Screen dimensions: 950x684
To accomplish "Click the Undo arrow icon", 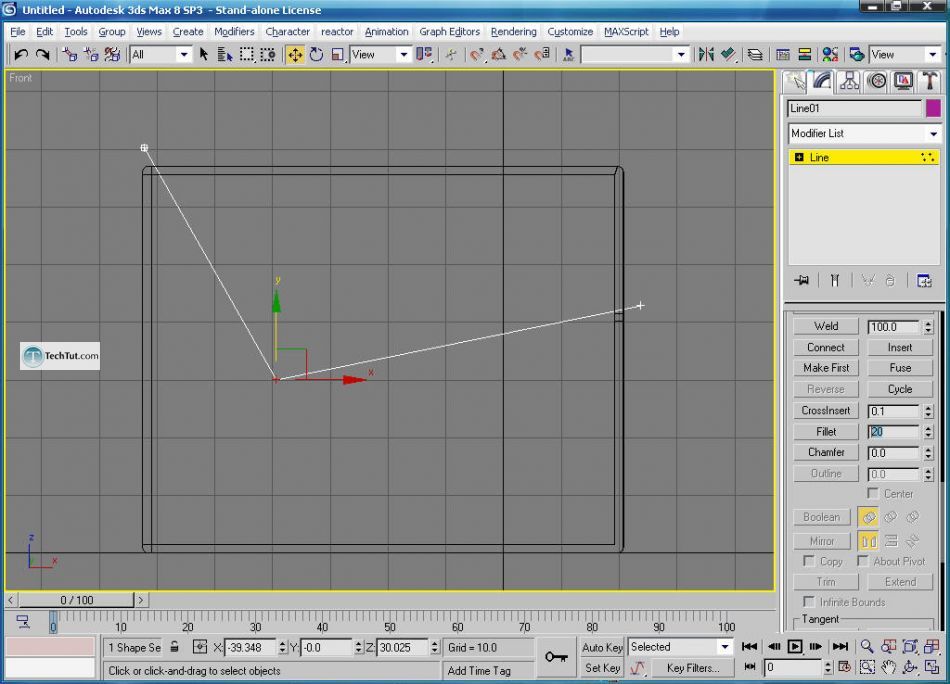I will pos(21,55).
